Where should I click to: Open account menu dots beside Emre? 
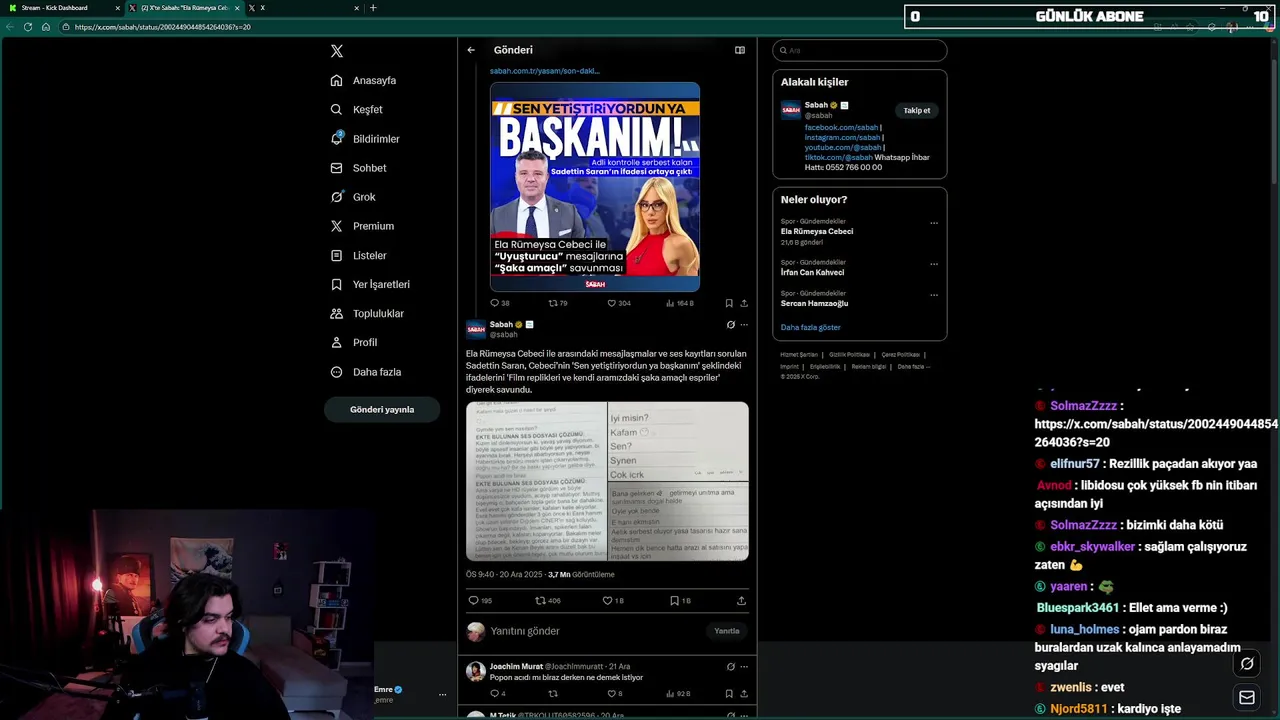click(442, 694)
